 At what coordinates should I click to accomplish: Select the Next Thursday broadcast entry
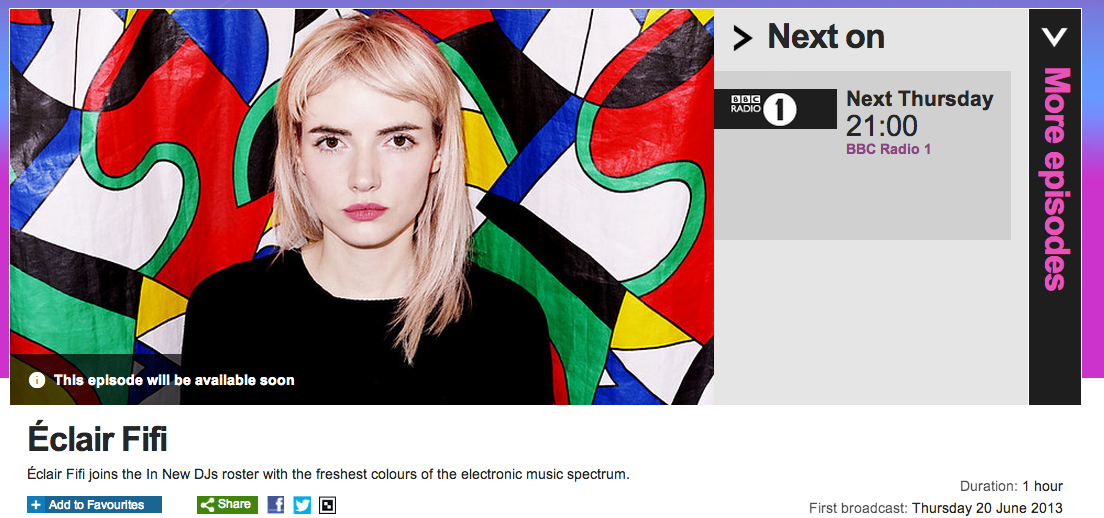tap(862, 156)
